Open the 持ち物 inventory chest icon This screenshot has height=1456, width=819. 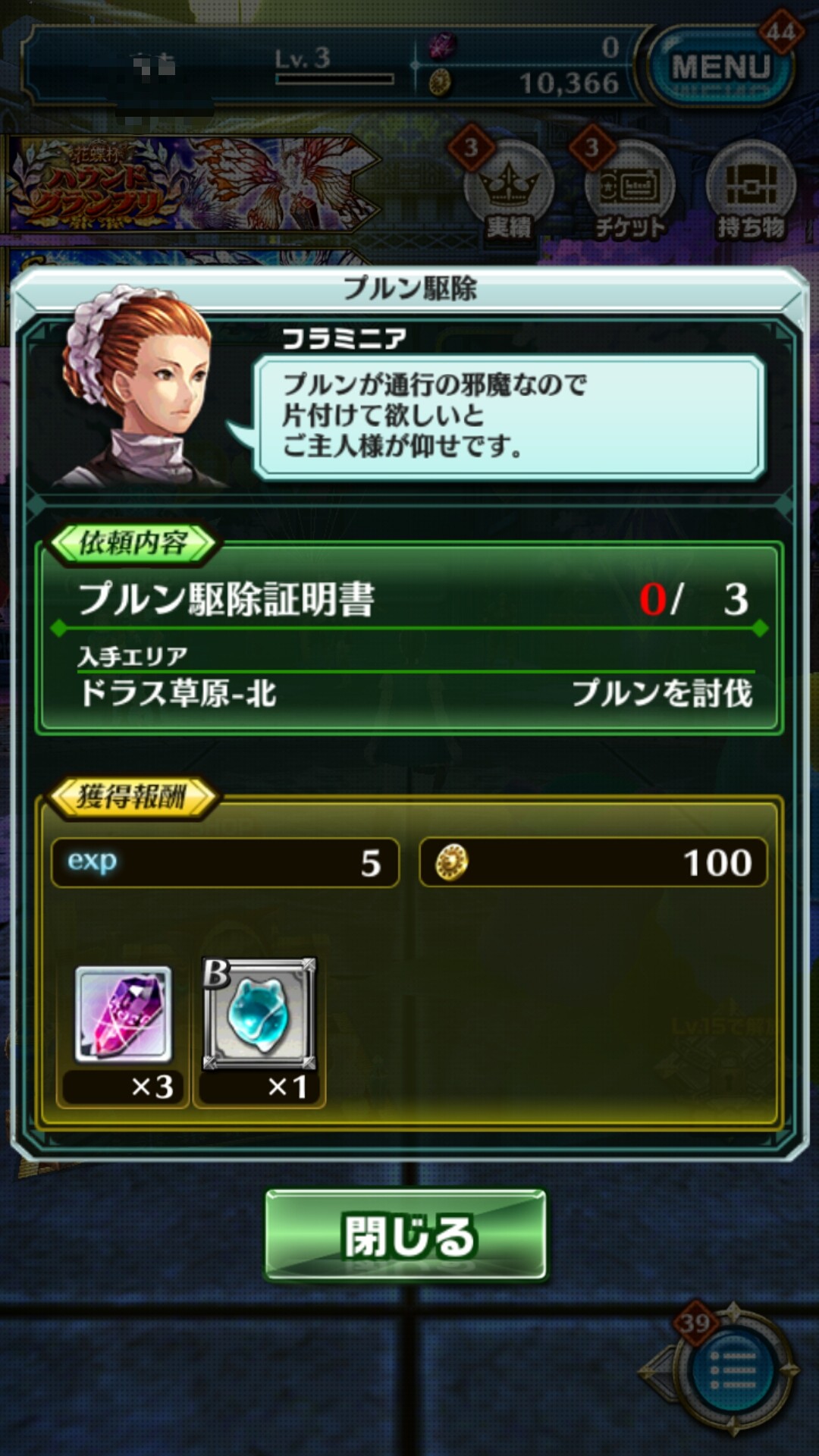point(751,191)
